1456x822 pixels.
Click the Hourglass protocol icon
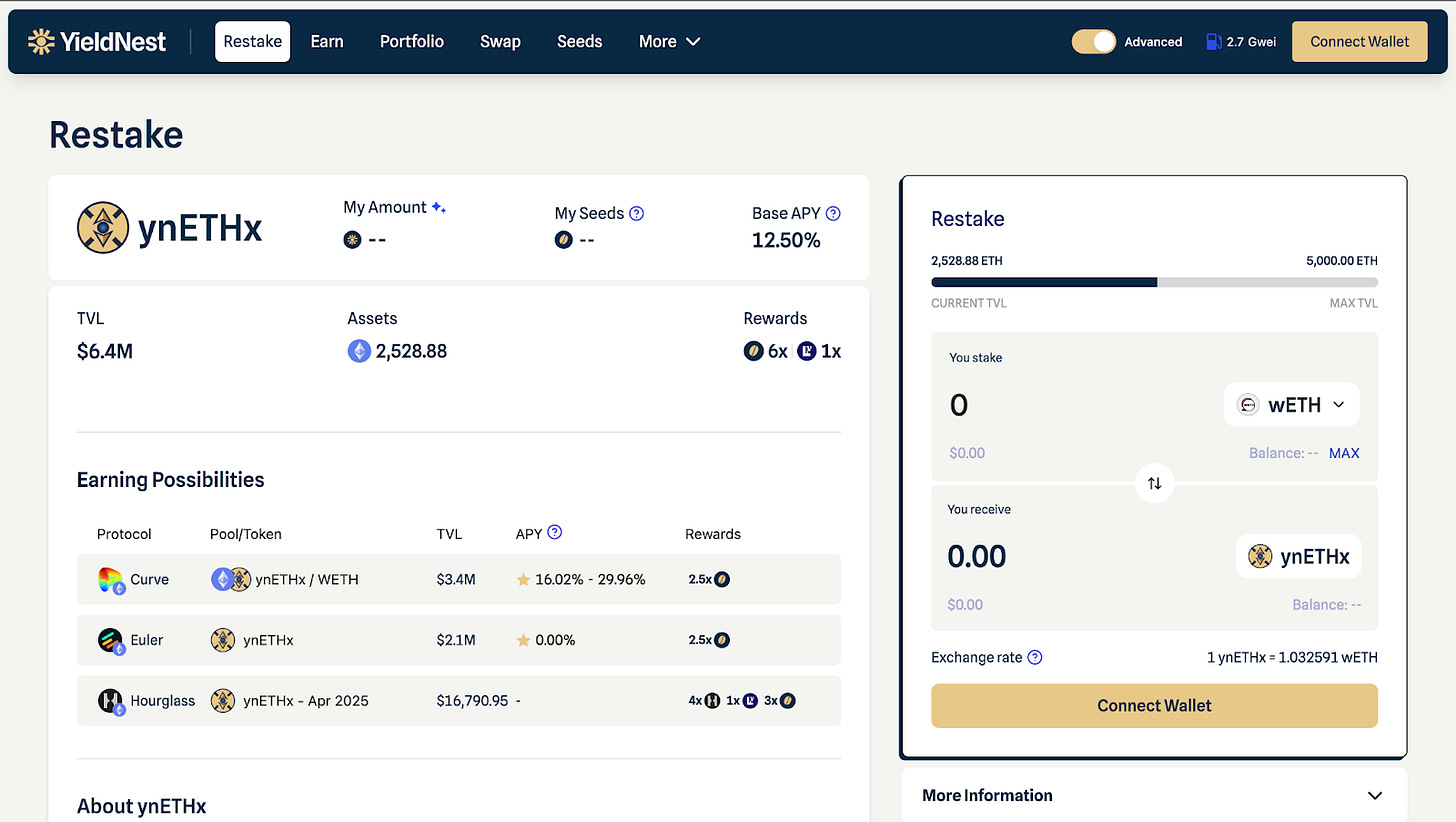click(111, 701)
